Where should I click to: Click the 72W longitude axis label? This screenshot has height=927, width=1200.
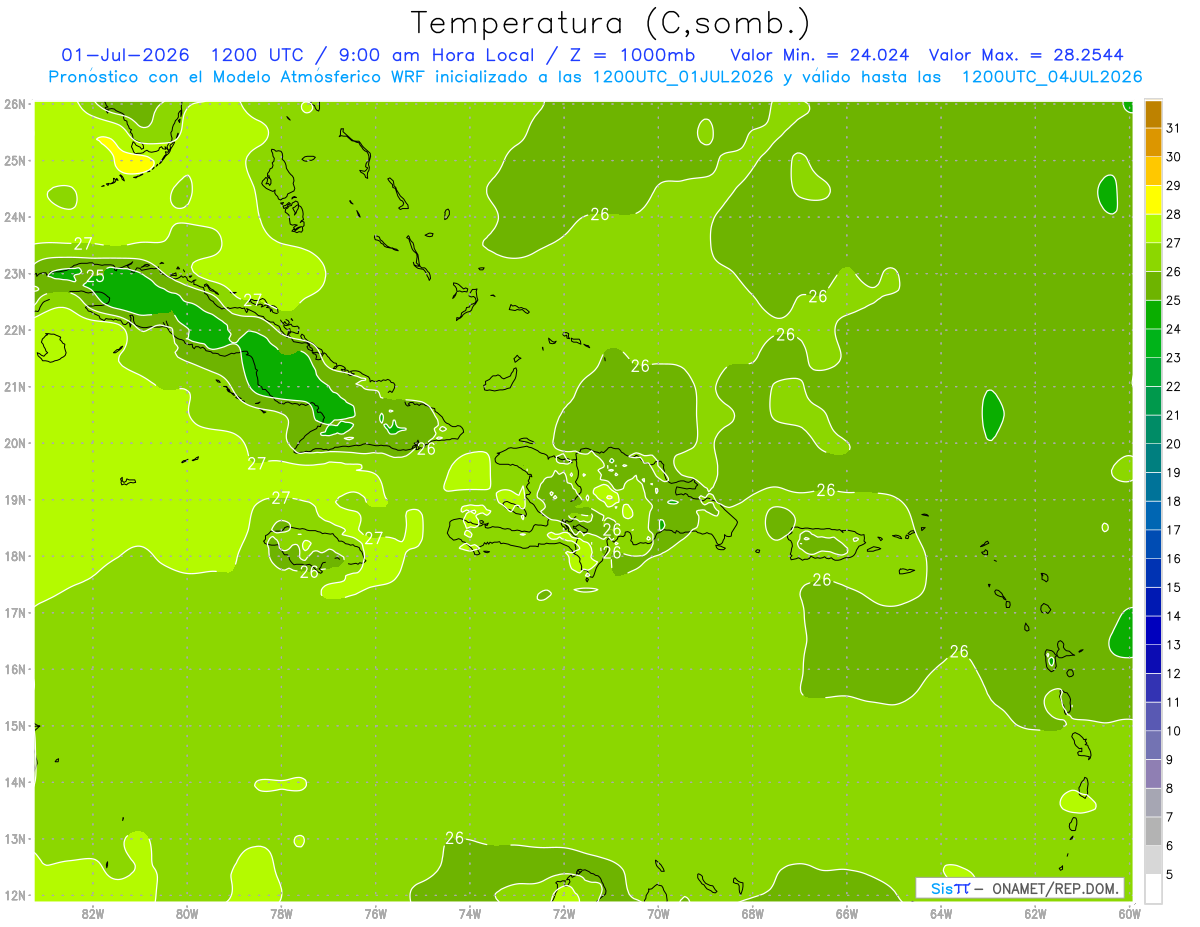(x=564, y=913)
